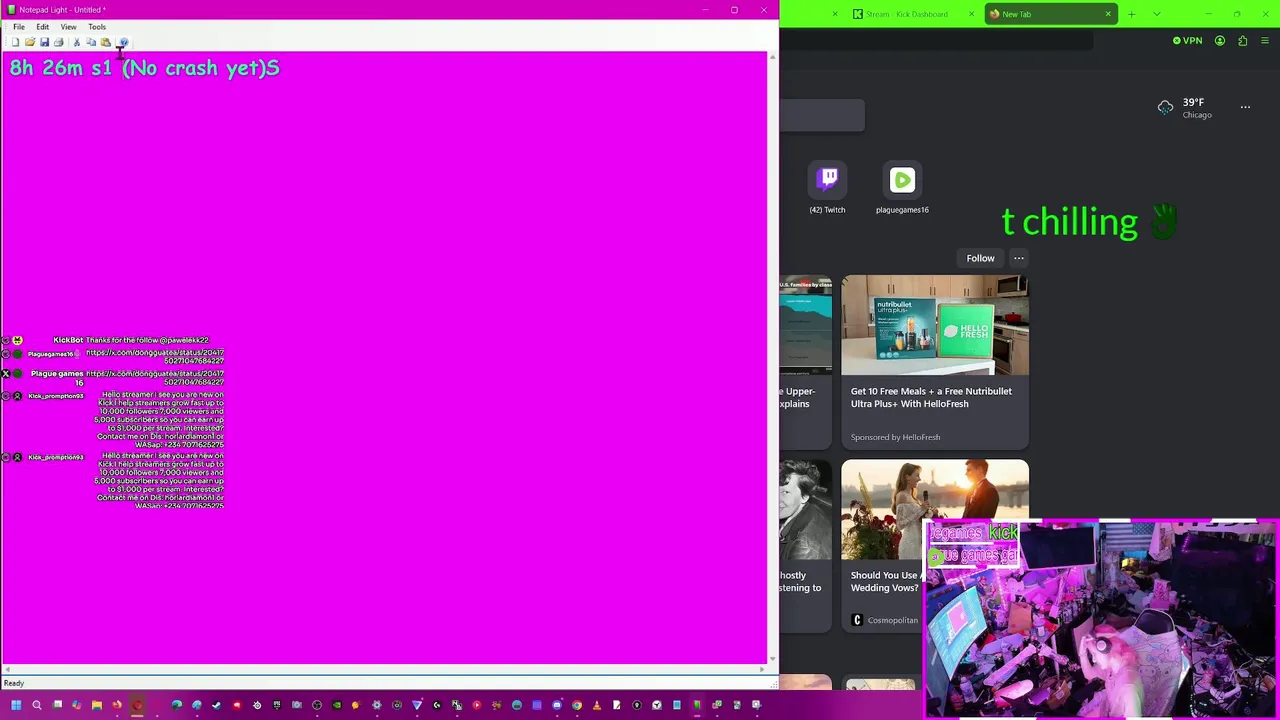Click the x.com link posted by Plaguegames16

click(x=155, y=357)
